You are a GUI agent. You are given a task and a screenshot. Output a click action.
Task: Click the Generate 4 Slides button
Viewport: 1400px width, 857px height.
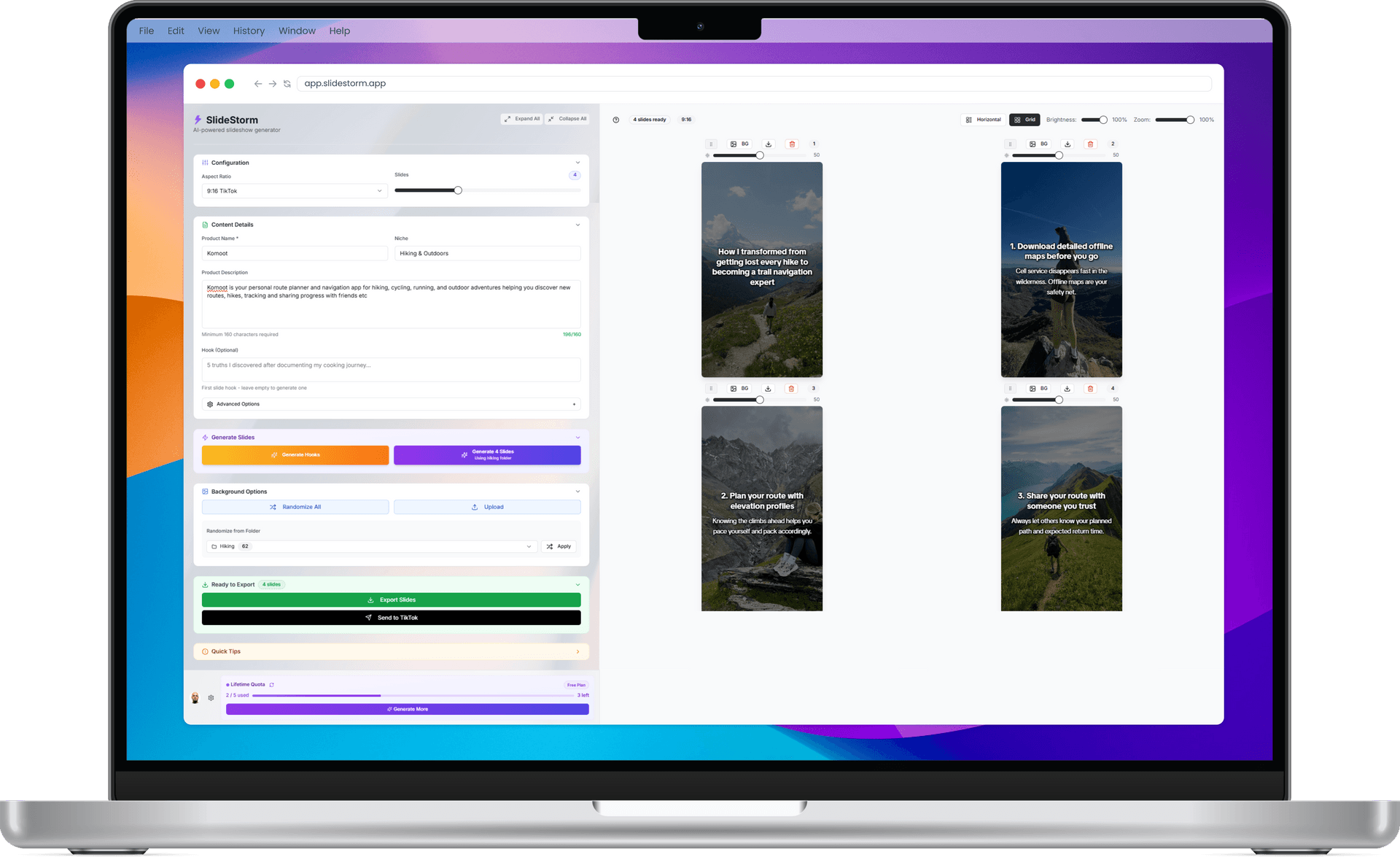487,455
